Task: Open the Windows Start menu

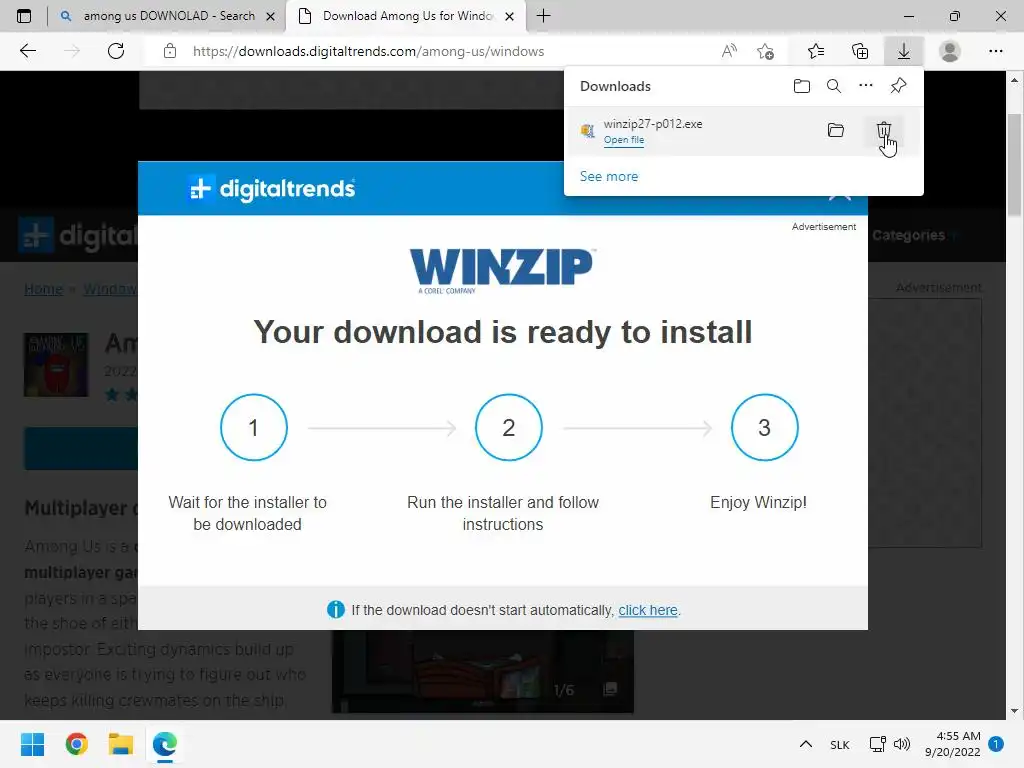Action: (32, 744)
